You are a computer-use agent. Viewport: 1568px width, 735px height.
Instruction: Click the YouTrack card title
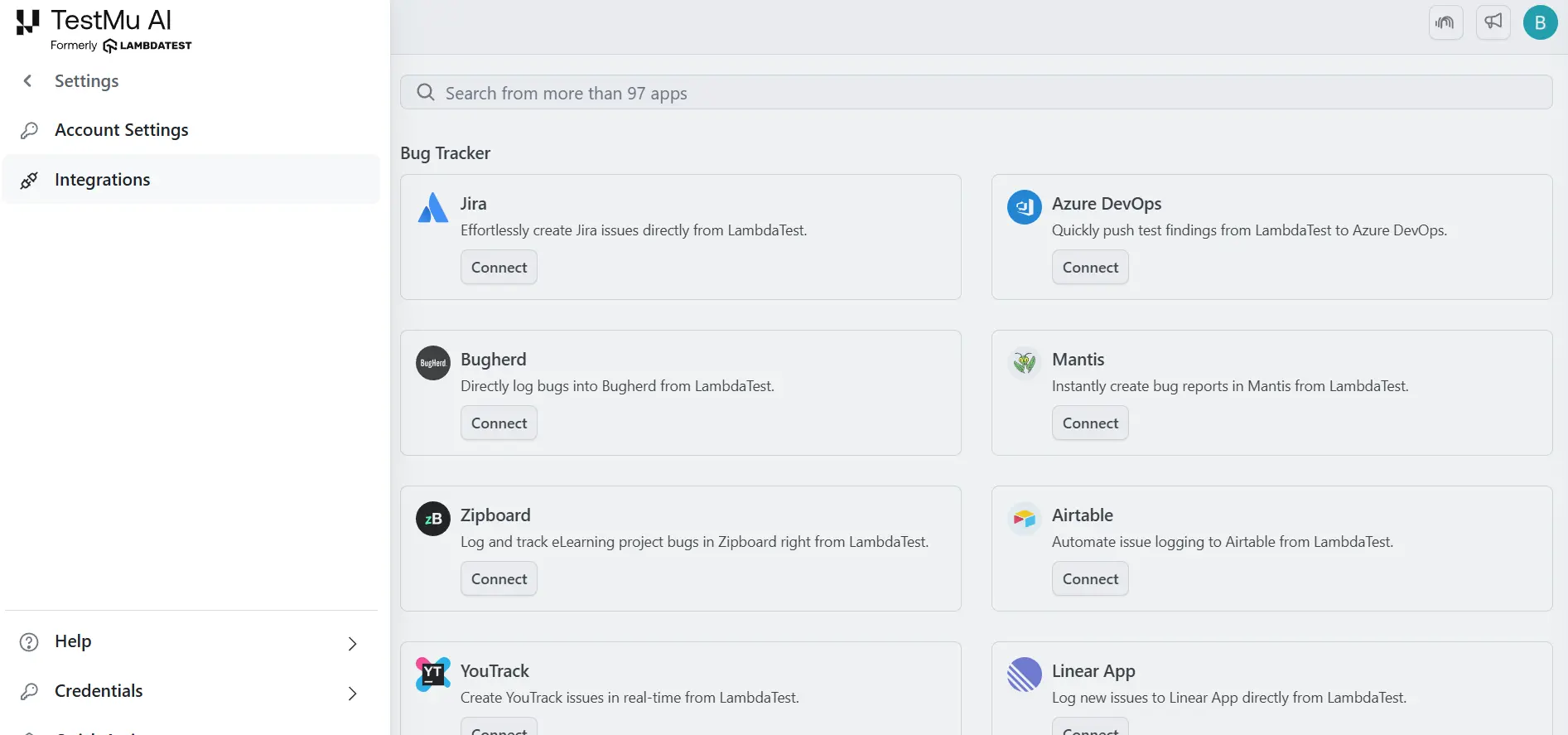point(495,671)
